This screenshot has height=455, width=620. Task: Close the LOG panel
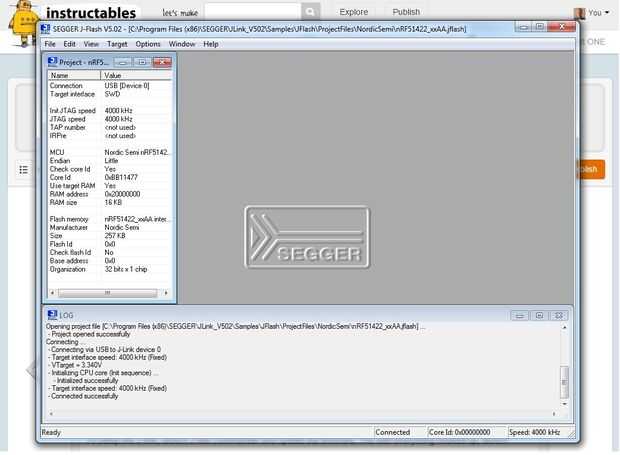point(559,315)
